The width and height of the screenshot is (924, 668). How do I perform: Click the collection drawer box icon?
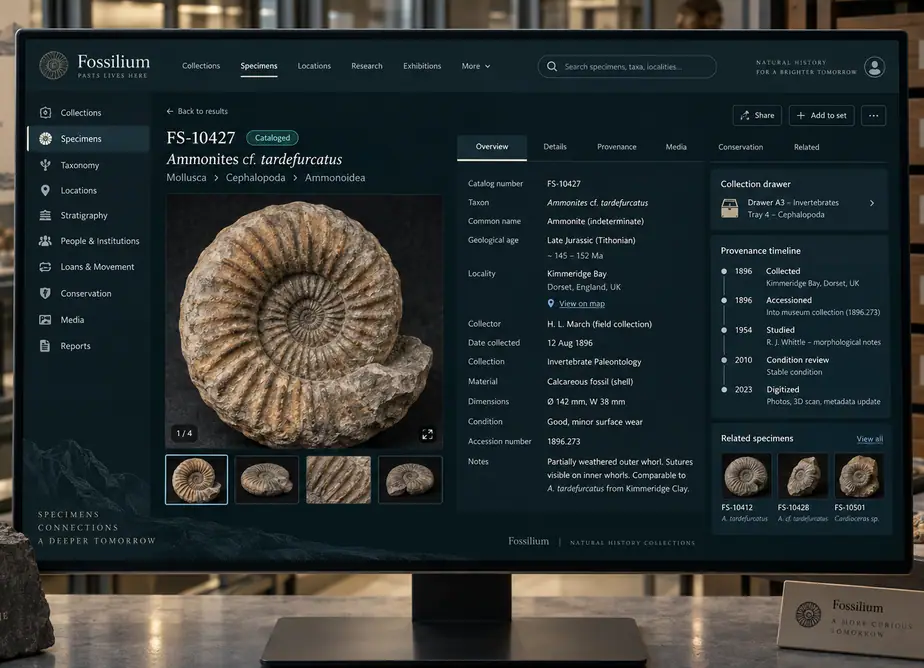pyautogui.click(x=730, y=208)
